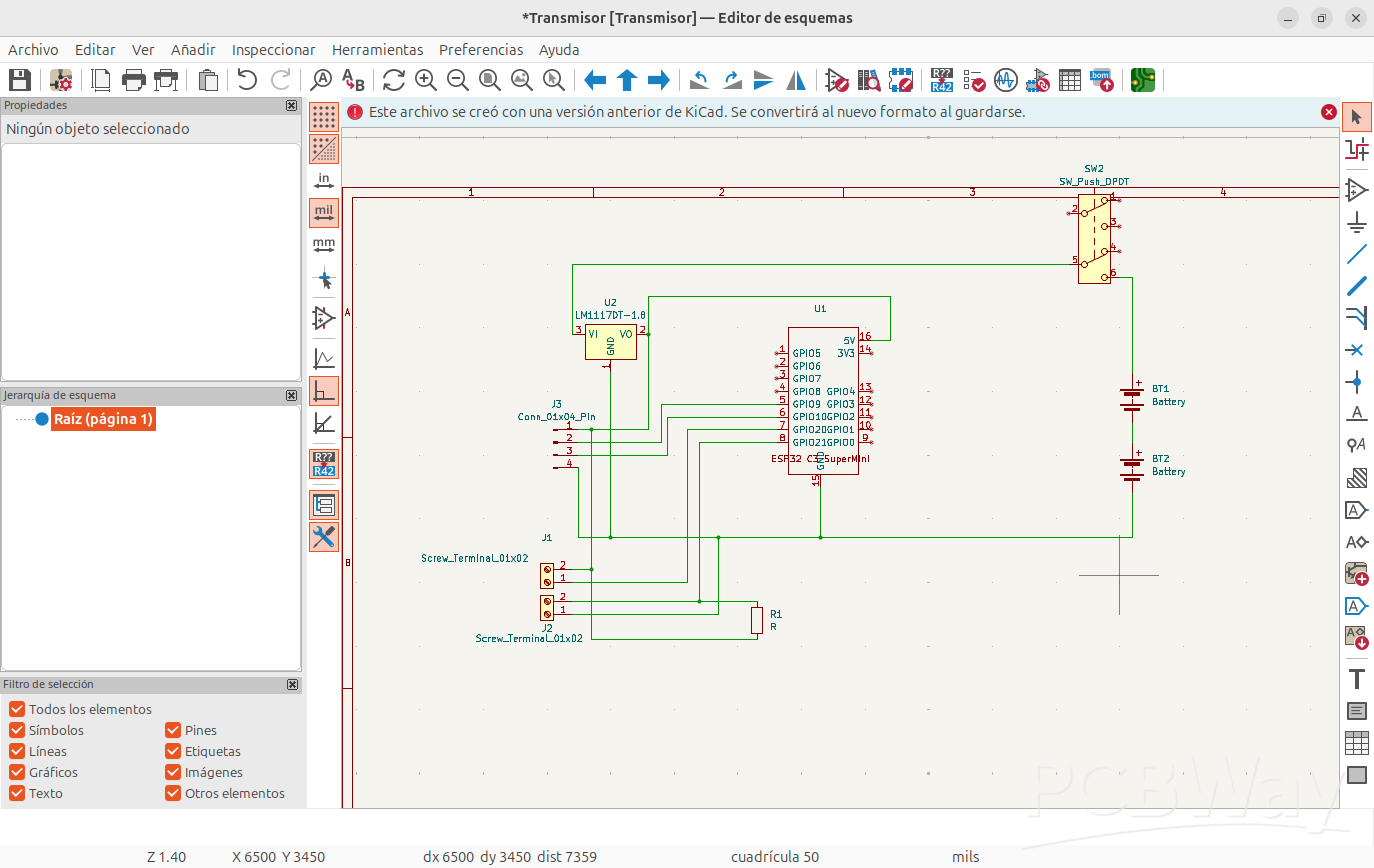This screenshot has height=868, width=1374.
Task: Open the PCB editor icon
Action: (x=1143, y=80)
